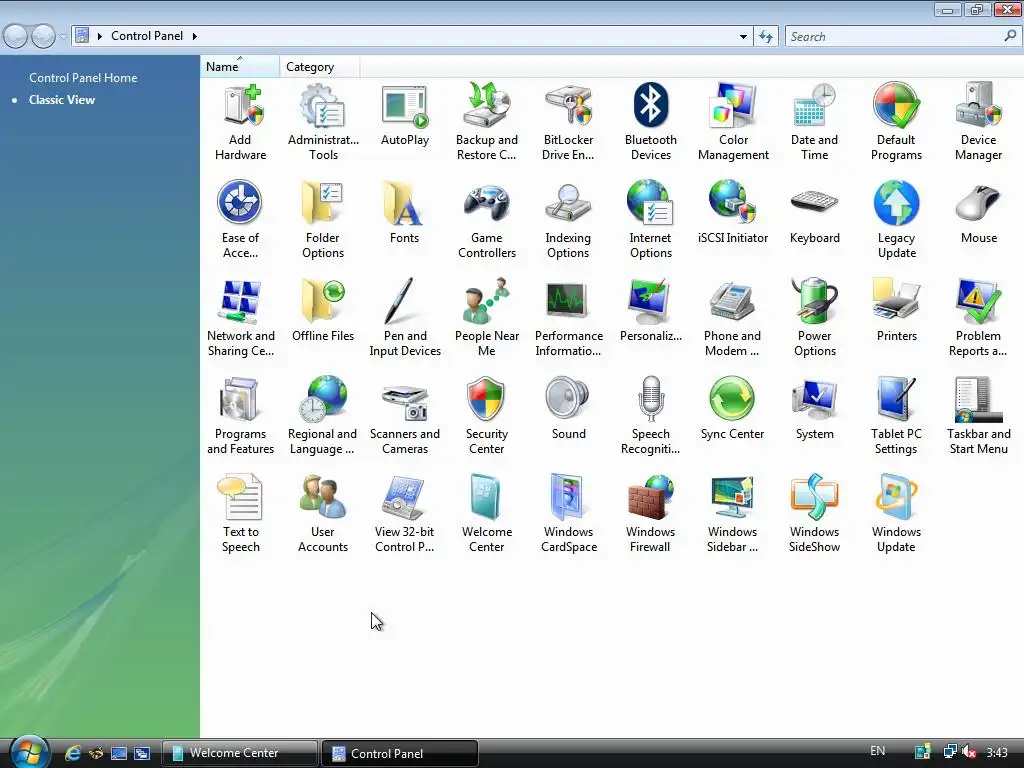Open Problem Reports and Solutions
This screenshot has width=1024, height=768.
(978, 318)
